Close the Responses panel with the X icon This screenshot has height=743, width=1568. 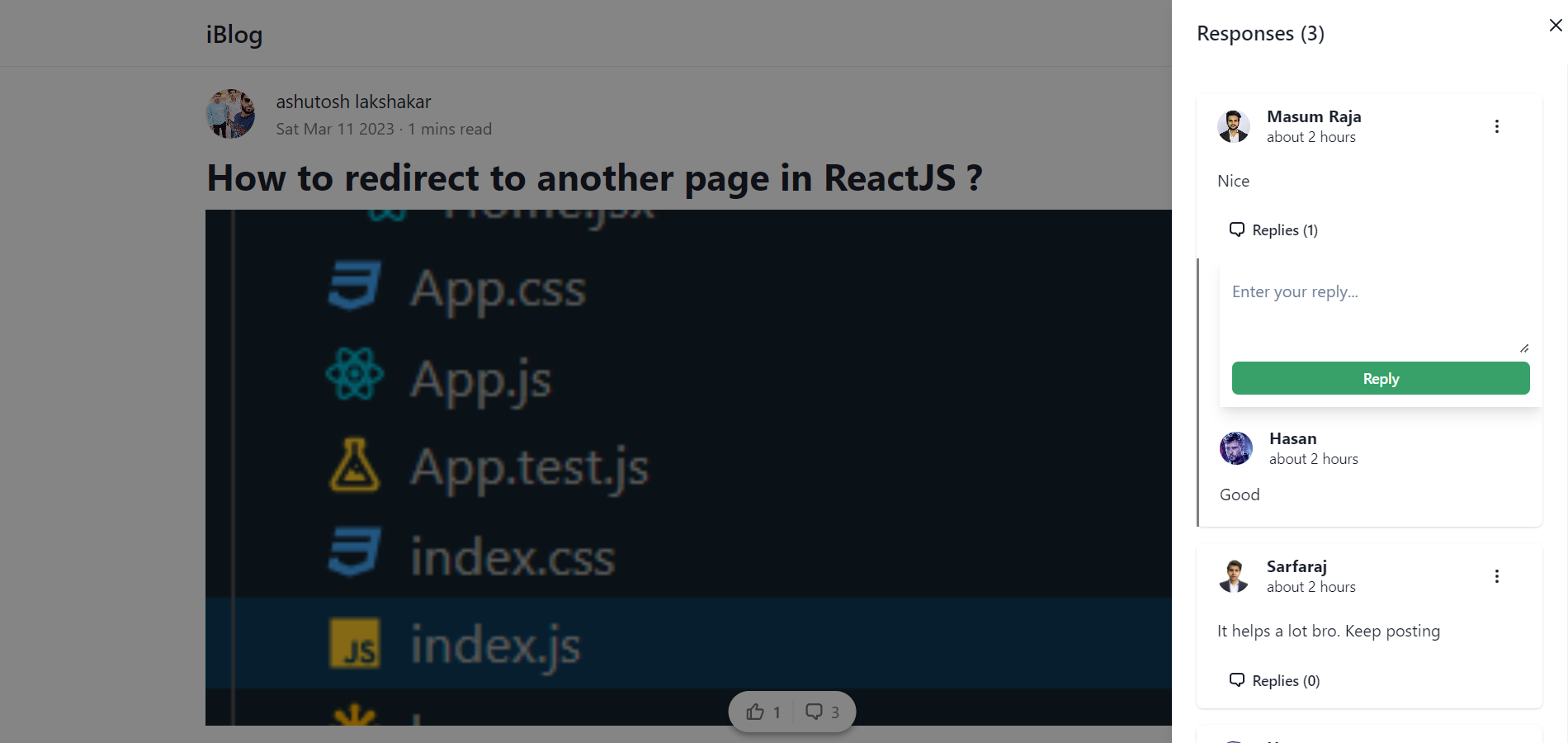click(x=1556, y=26)
